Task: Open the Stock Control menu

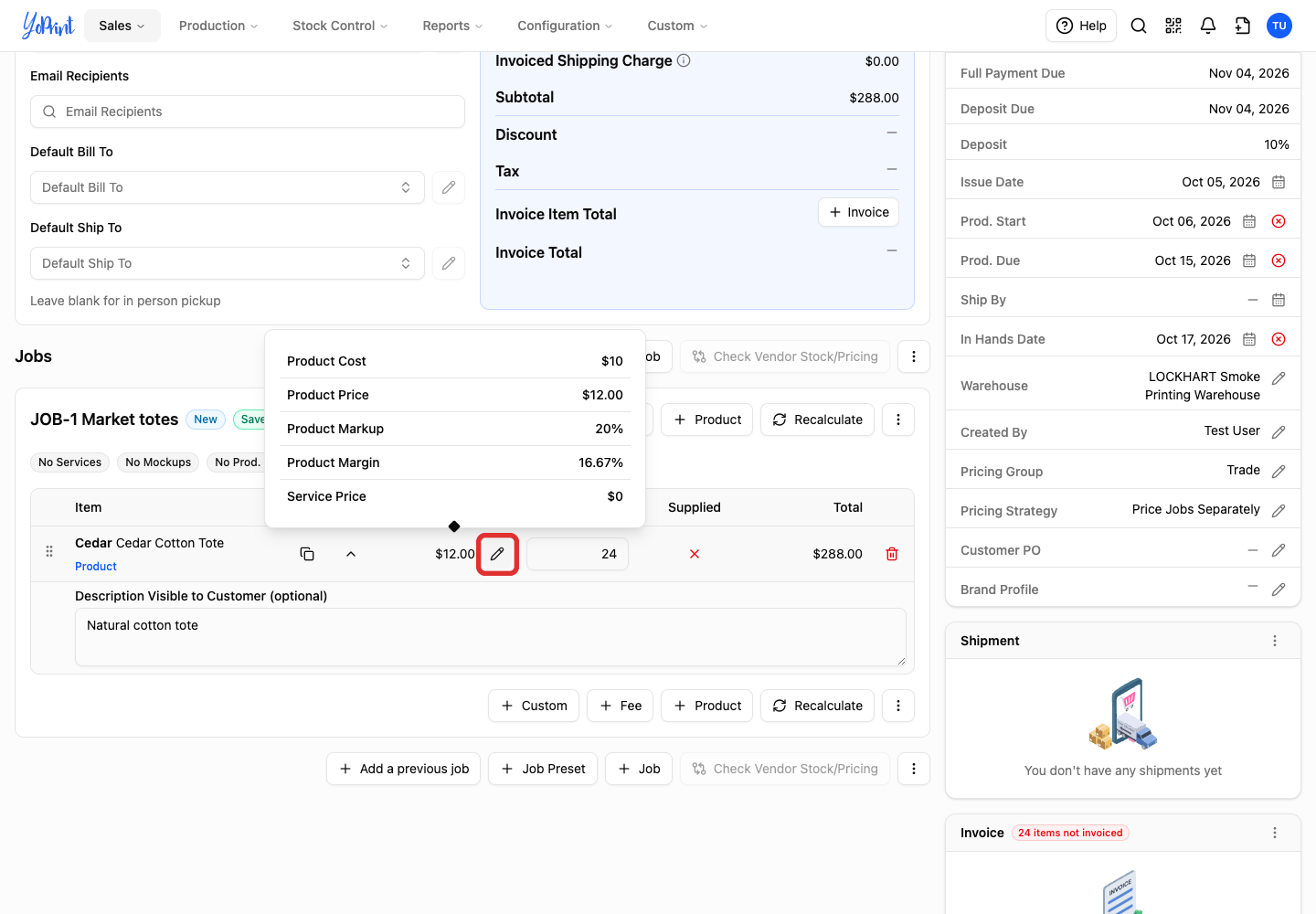Action: pyautogui.click(x=340, y=26)
